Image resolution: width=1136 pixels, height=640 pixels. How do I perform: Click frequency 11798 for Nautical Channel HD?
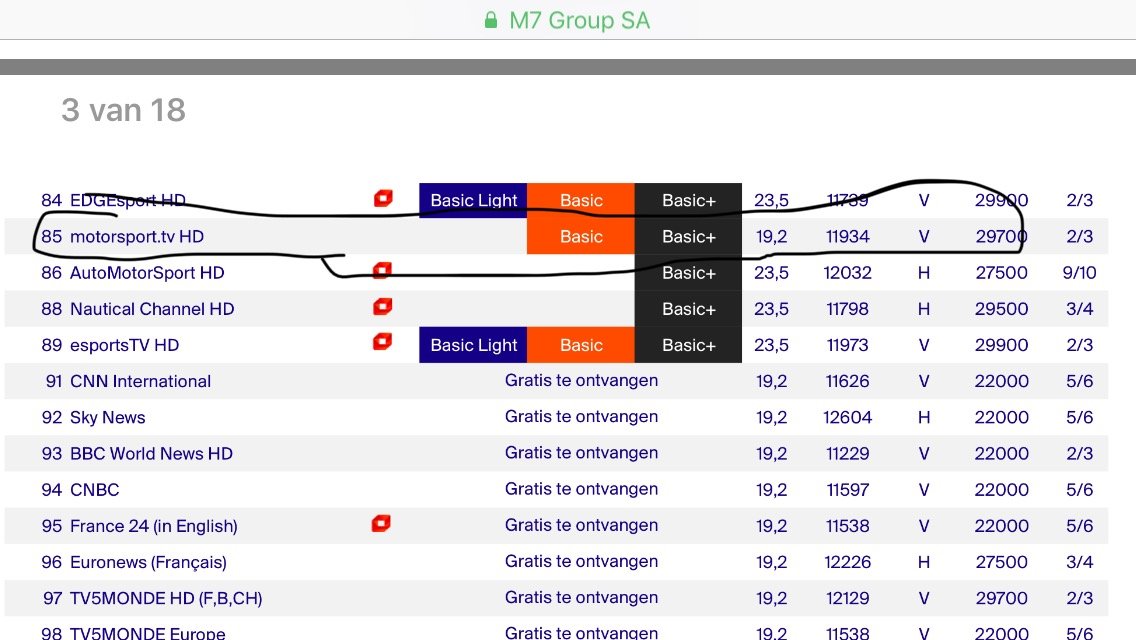[848, 309]
